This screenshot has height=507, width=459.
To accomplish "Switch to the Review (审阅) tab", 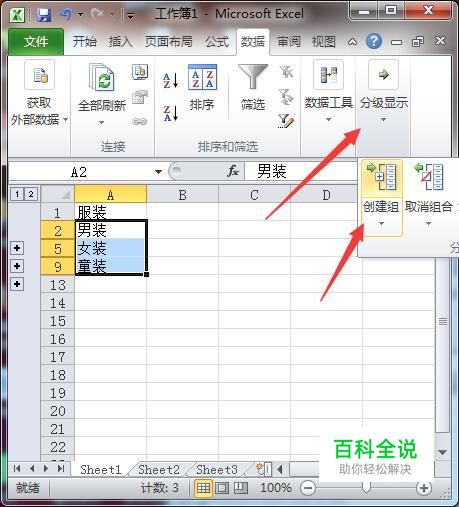I will 289,42.
